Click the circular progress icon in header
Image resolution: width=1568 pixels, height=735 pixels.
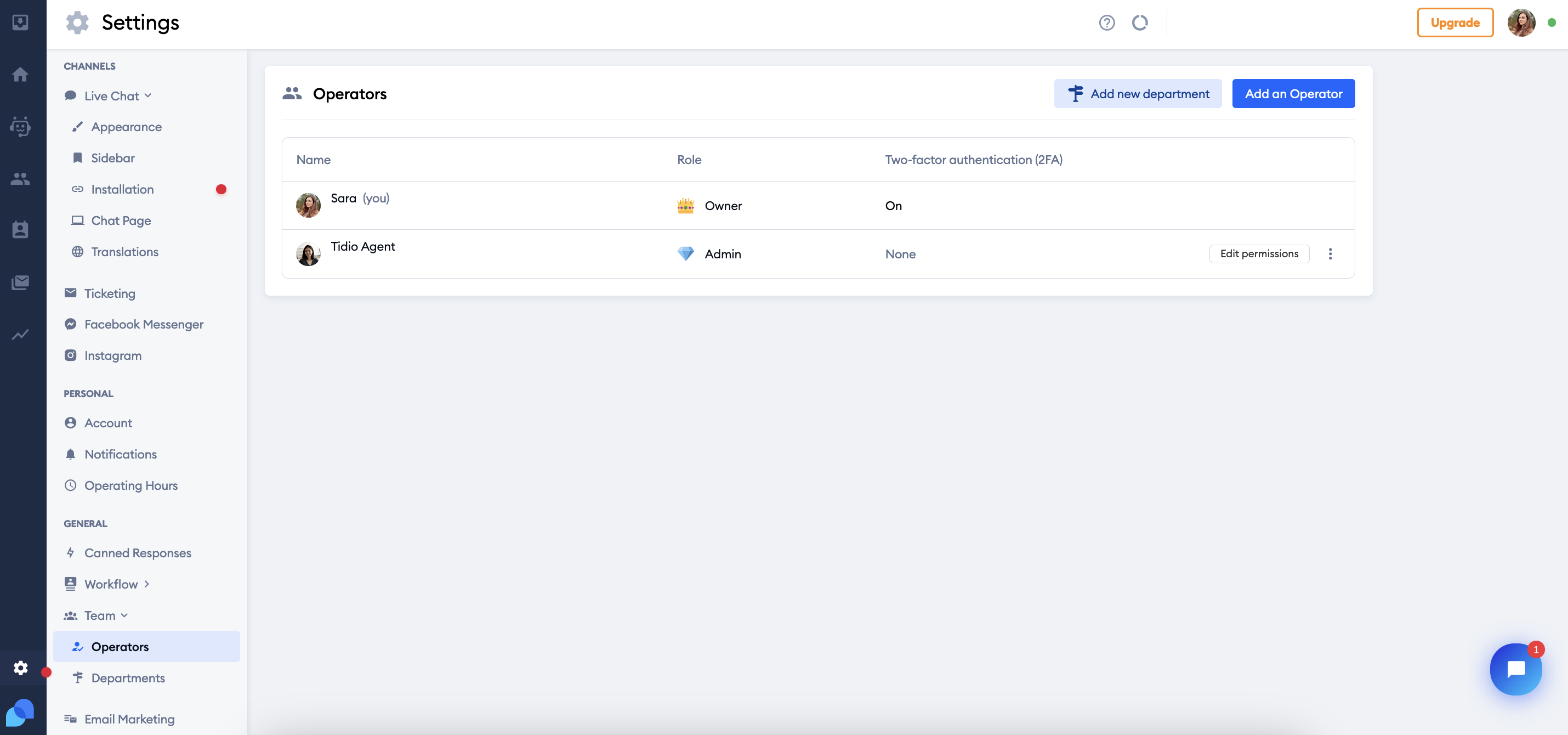coord(1139,22)
